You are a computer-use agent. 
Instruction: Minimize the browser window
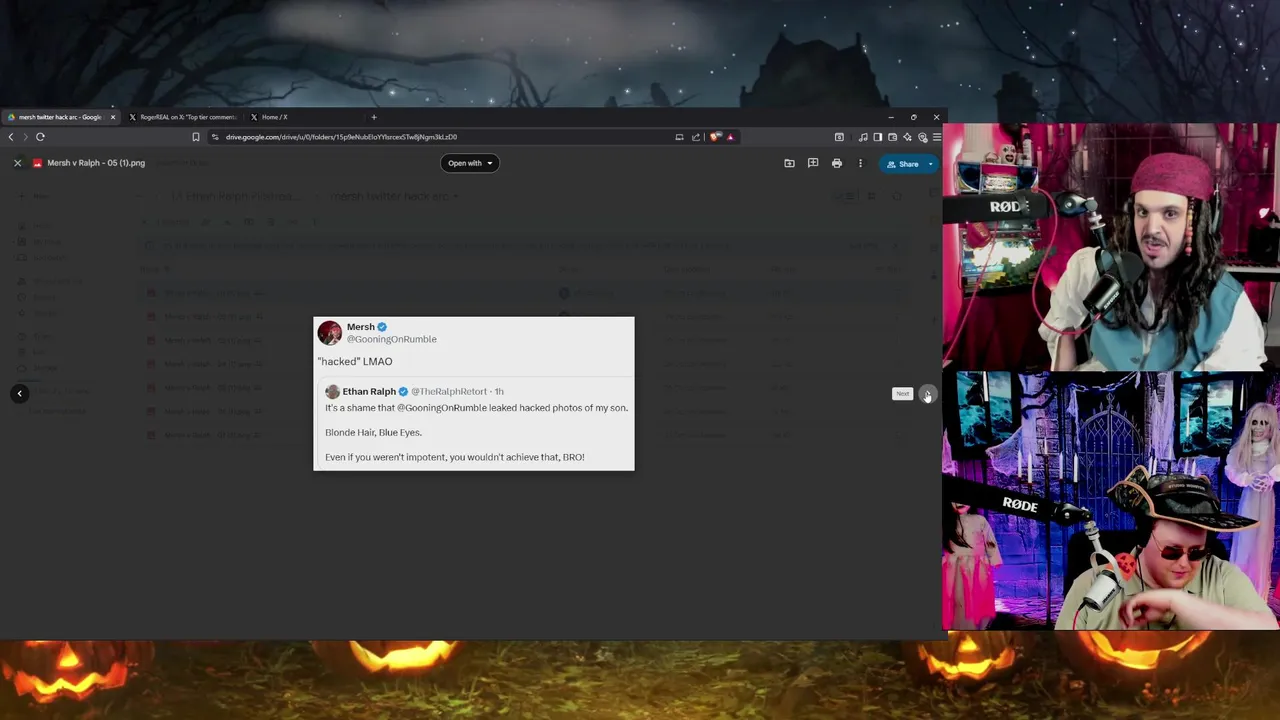point(890,117)
